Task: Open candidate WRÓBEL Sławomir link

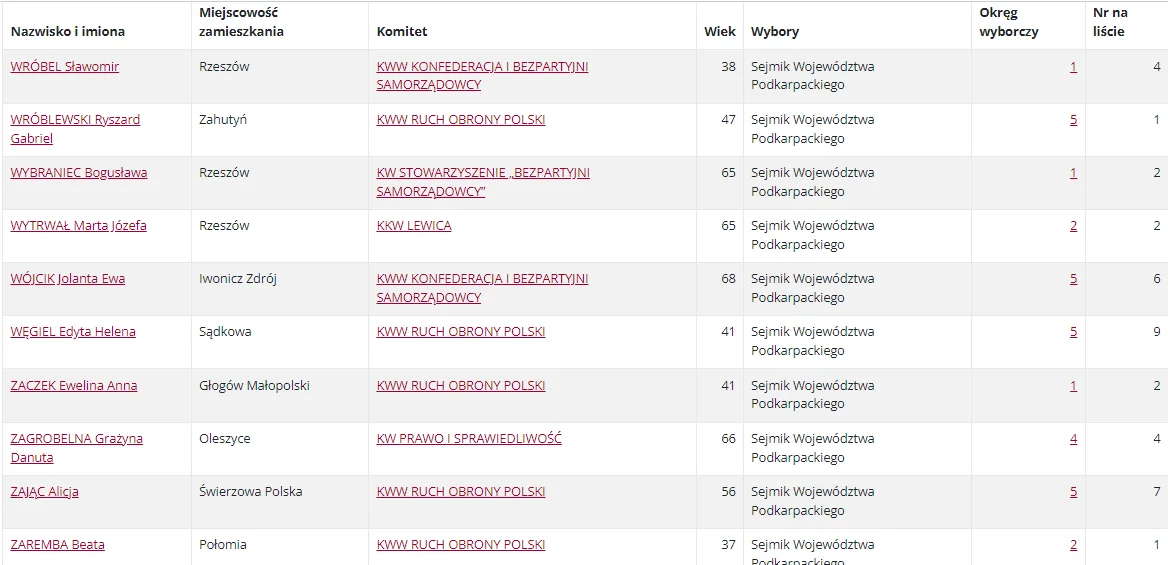Action: pyautogui.click(x=65, y=67)
